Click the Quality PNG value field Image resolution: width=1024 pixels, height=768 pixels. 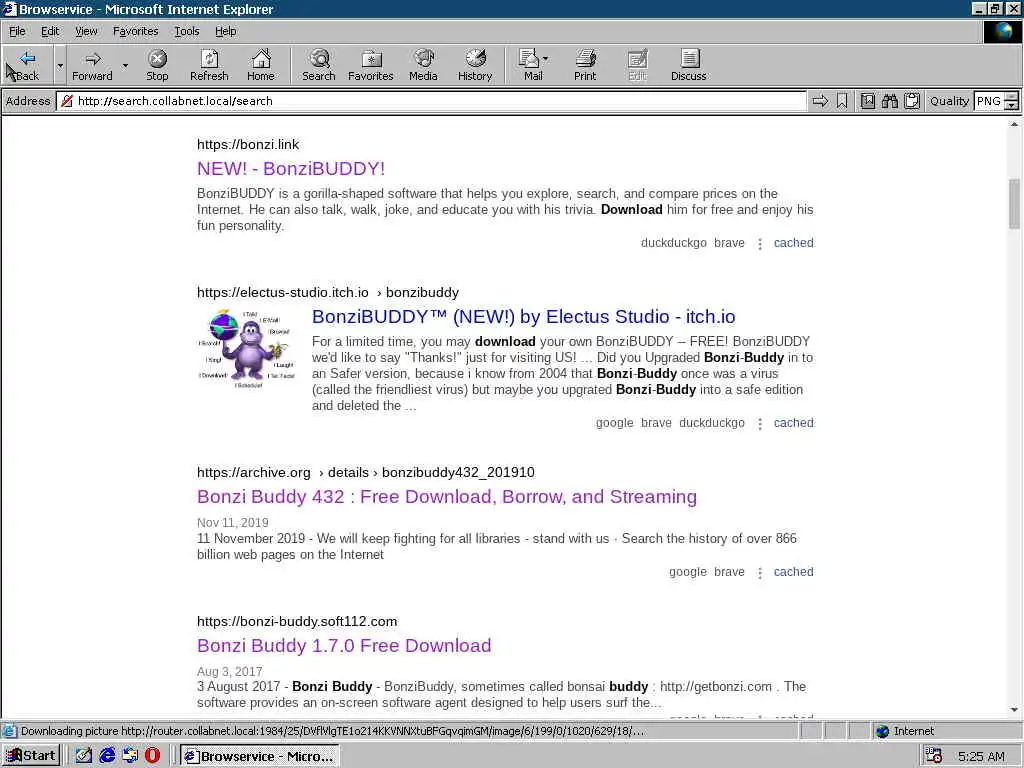(x=989, y=101)
